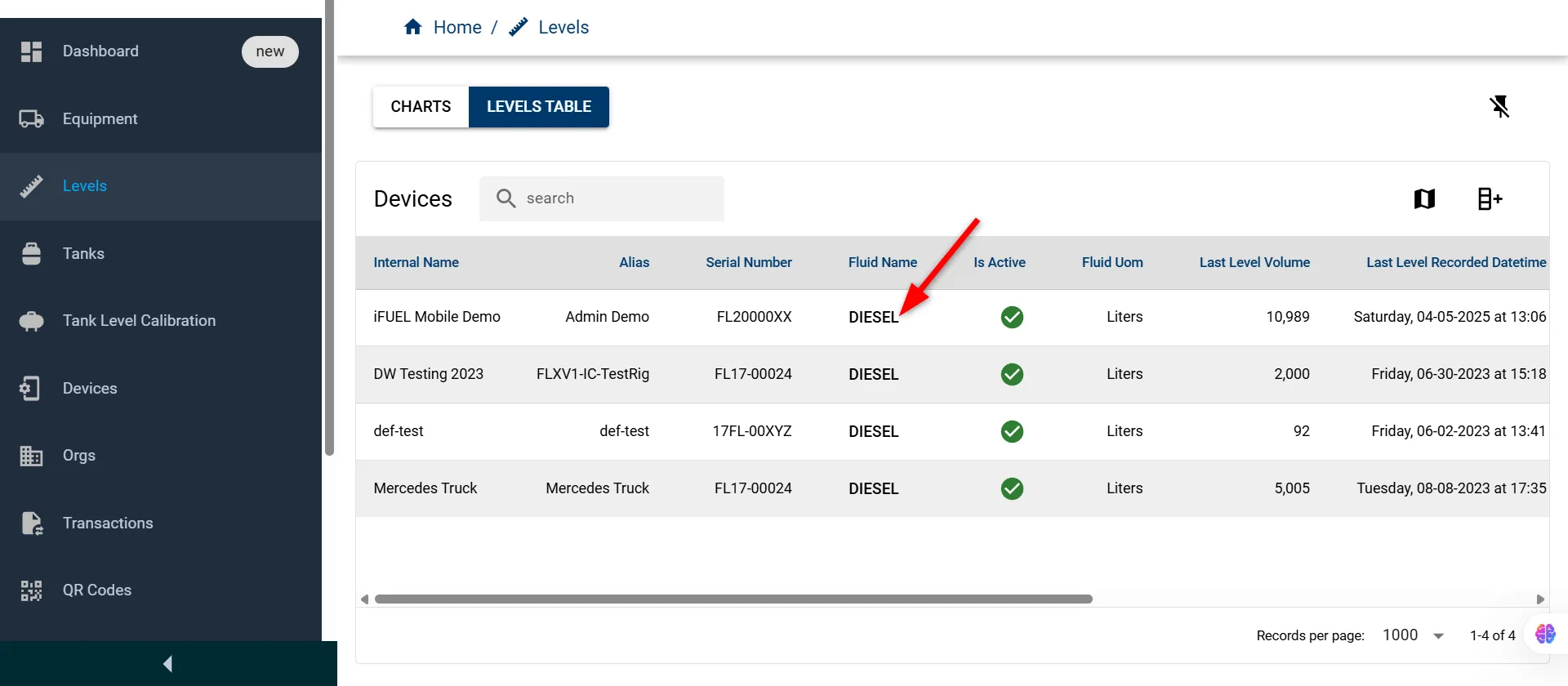Click the 1-4 of 4 pagination text

1493,635
